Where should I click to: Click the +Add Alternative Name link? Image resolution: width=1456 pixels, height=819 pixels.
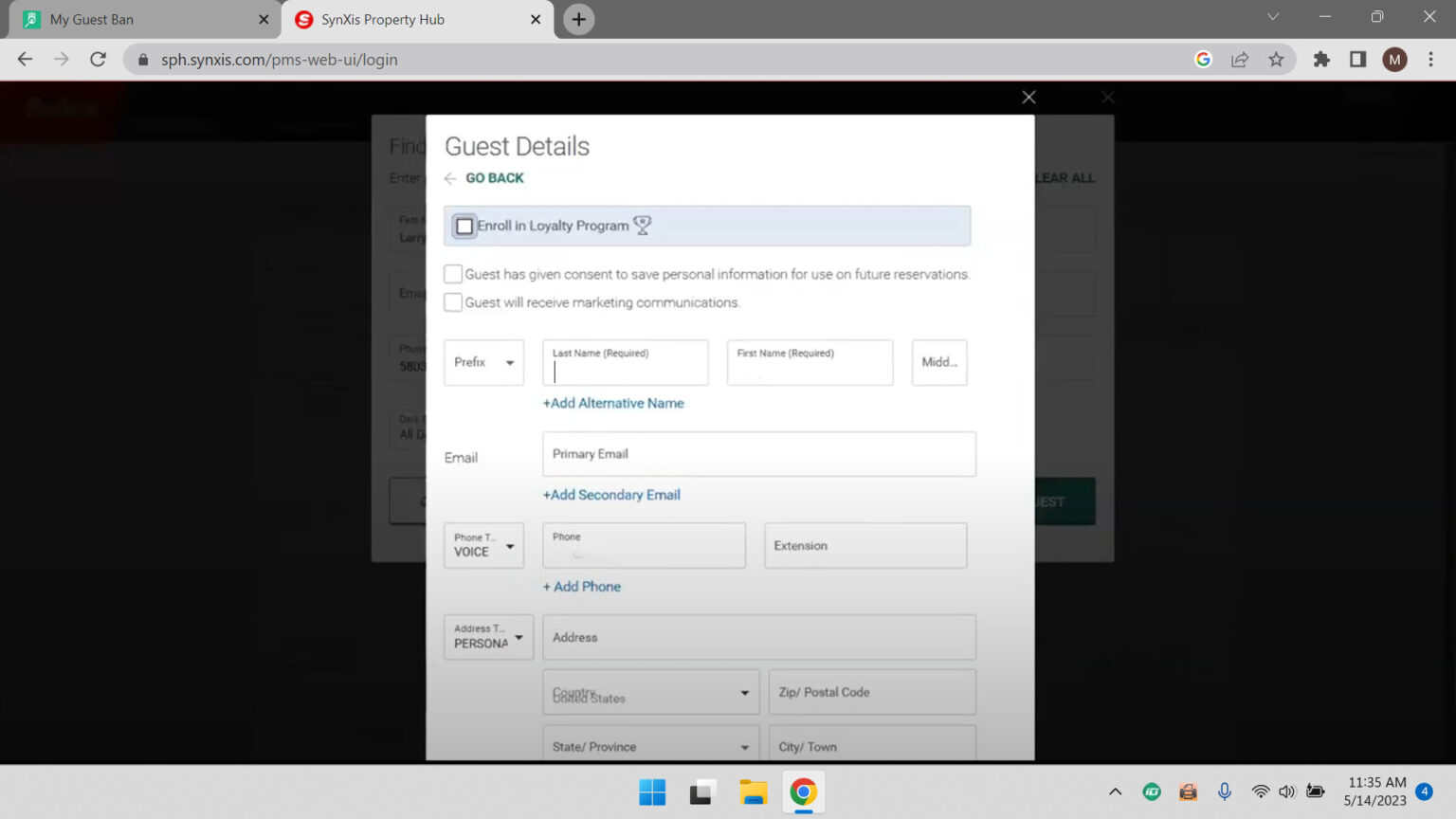[613, 403]
